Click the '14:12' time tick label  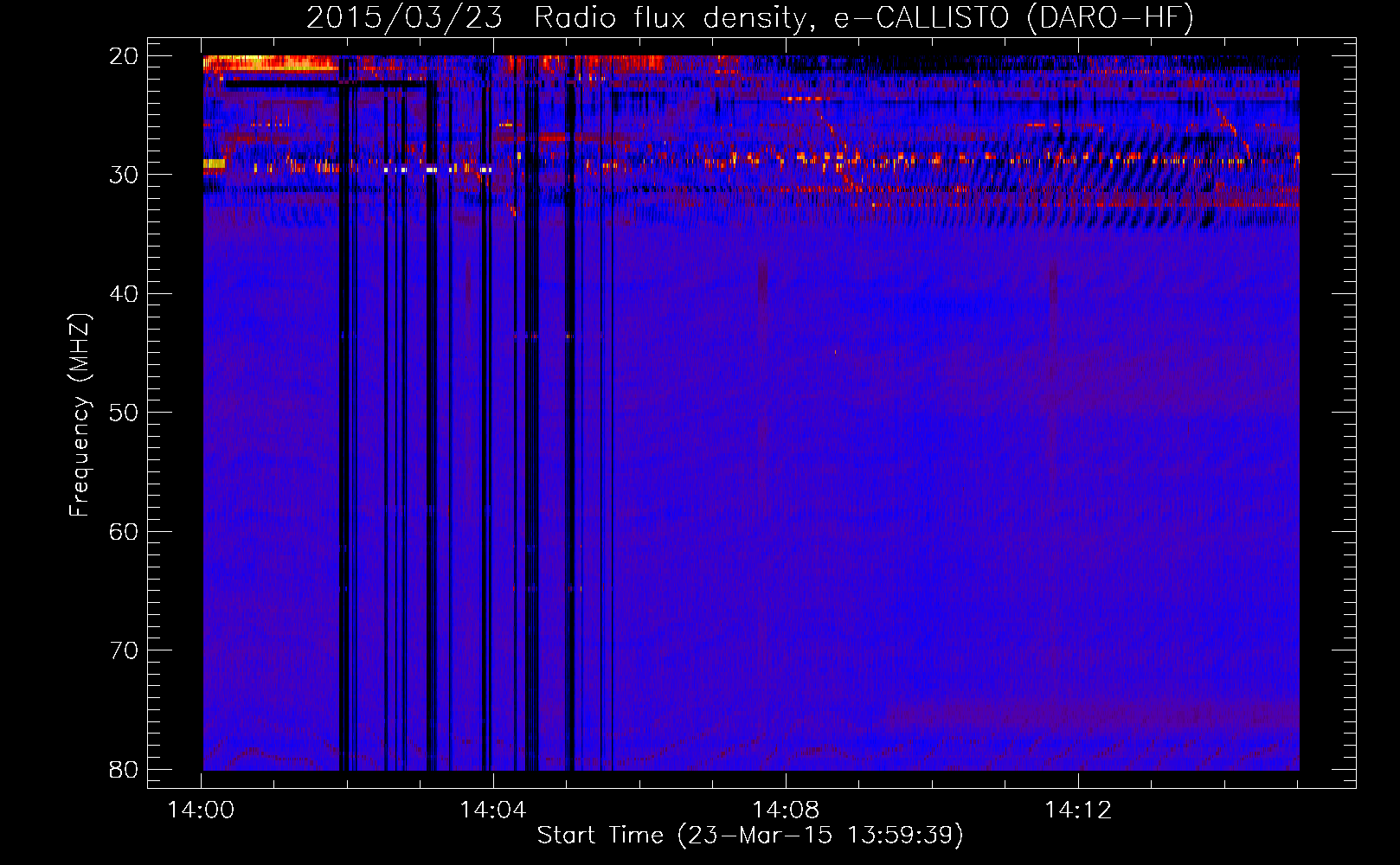pos(1078,811)
